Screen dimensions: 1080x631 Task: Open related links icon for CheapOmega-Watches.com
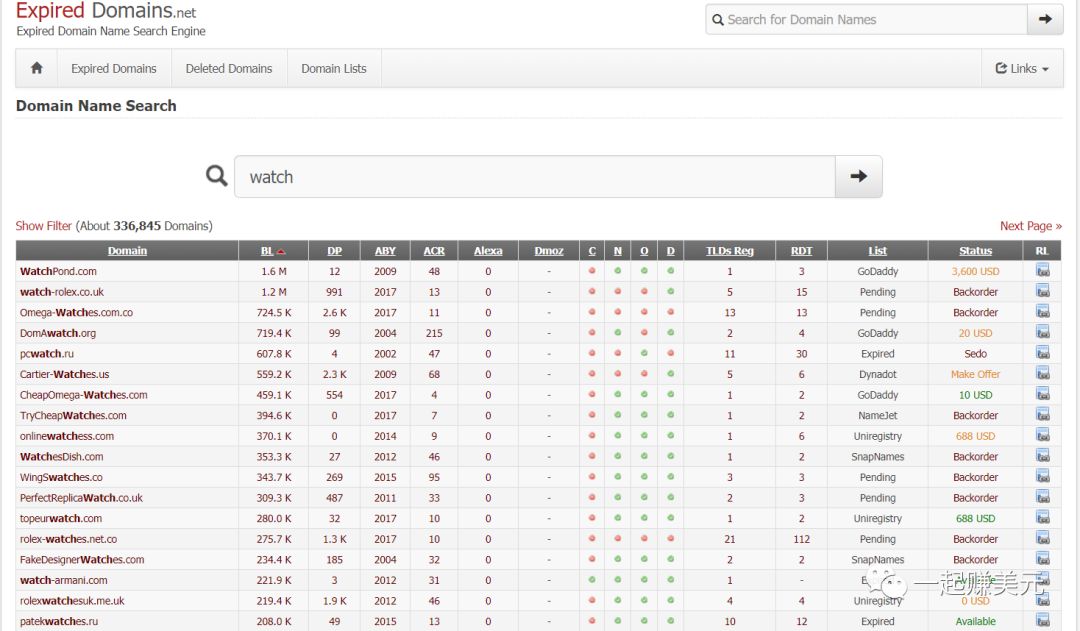point(1043,395)
